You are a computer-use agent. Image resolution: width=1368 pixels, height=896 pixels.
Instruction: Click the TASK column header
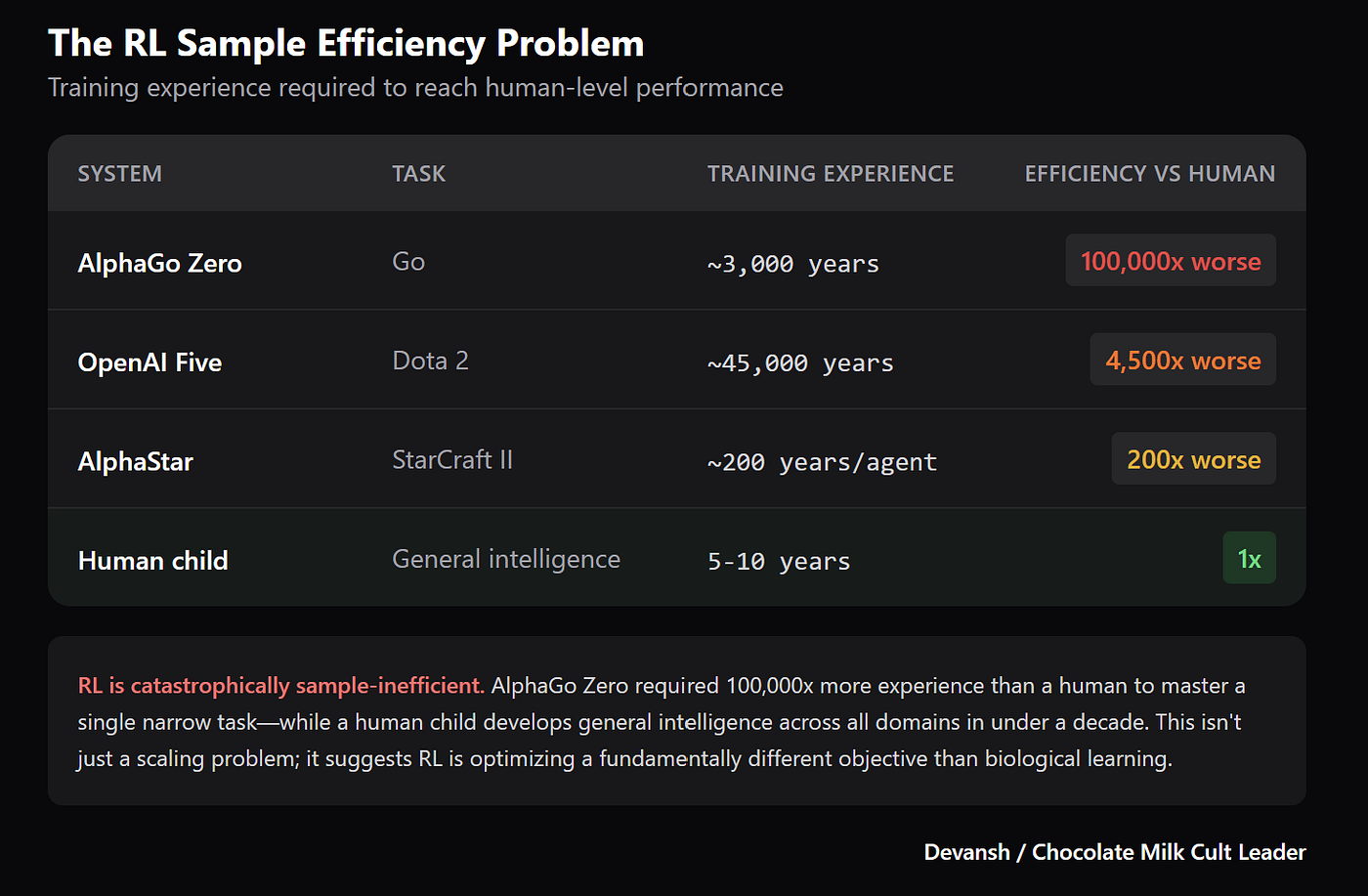418,174
